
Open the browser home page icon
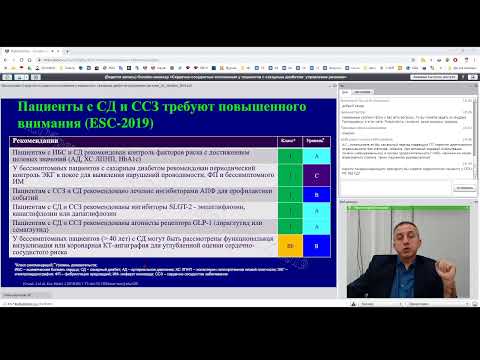[x=29, y=60]
